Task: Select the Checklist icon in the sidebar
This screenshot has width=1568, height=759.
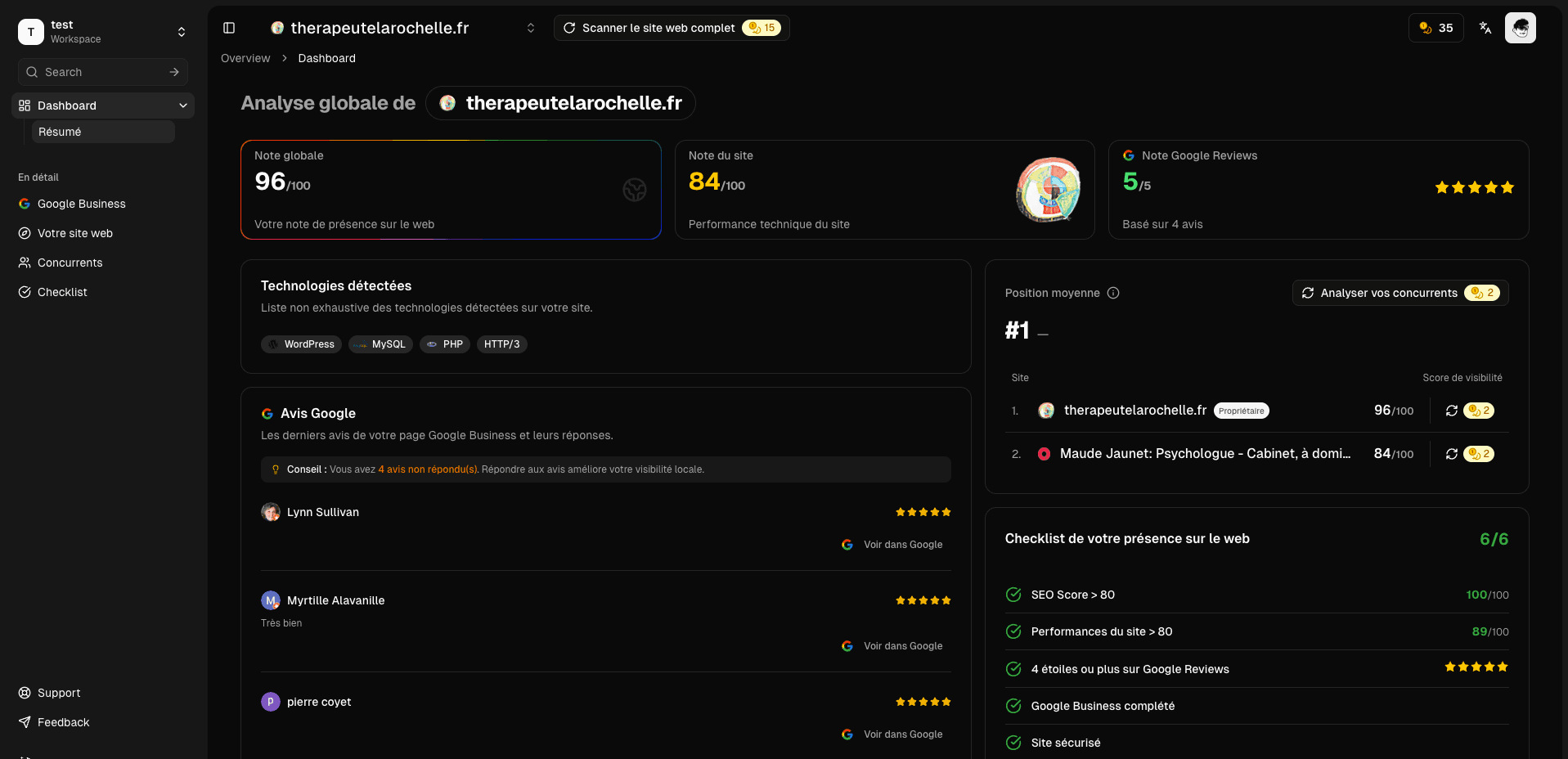Action: coord(25,292)
